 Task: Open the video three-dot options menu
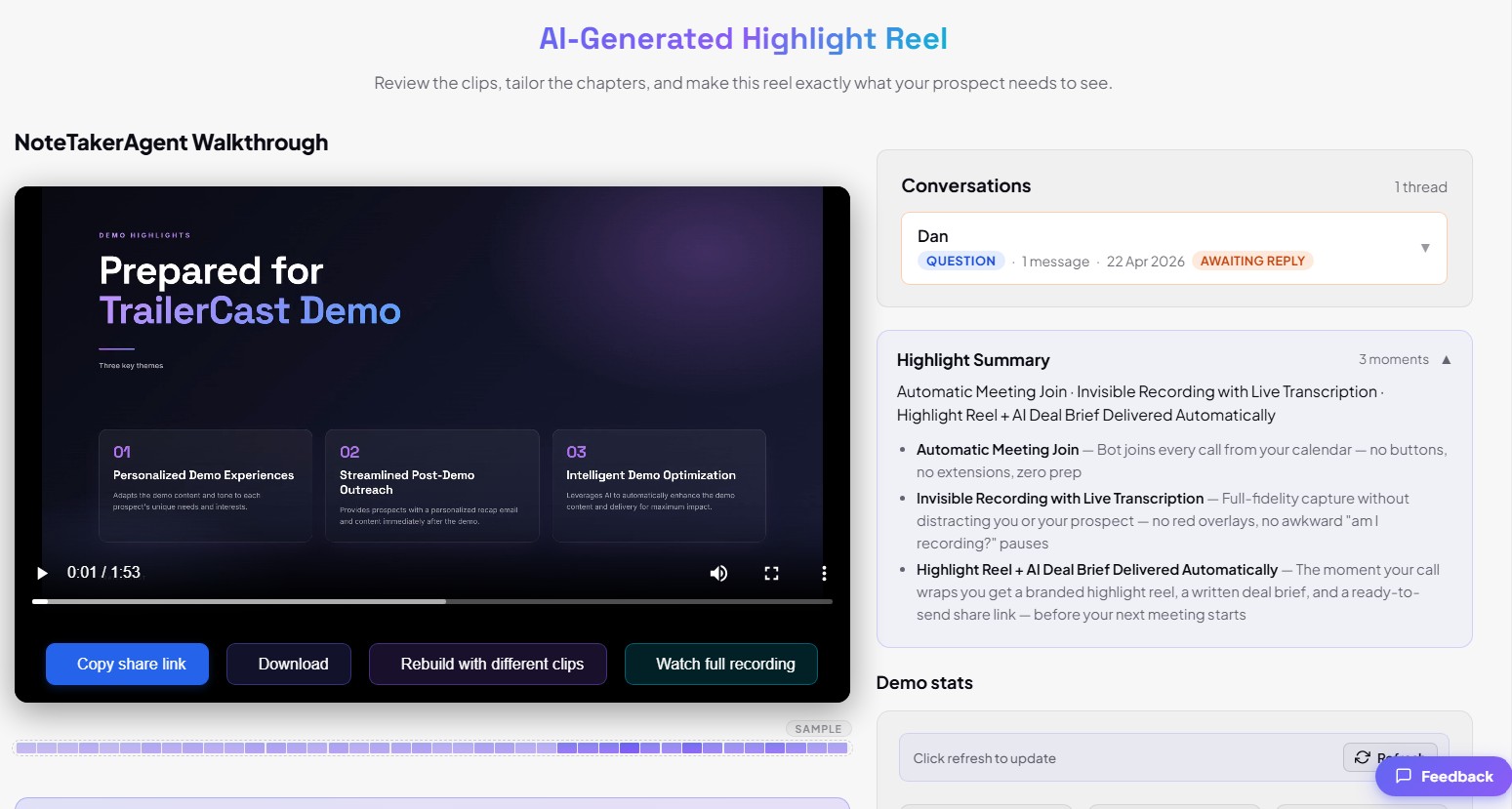pos(824,573)
